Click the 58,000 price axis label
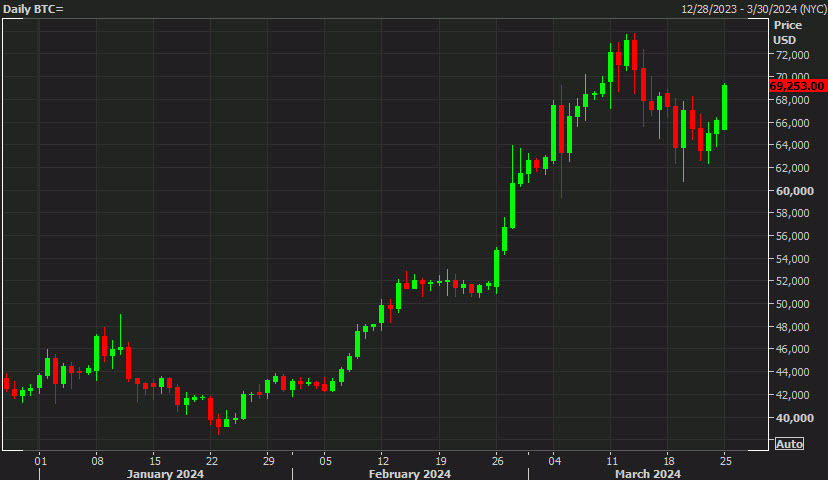 click(792, 213)
